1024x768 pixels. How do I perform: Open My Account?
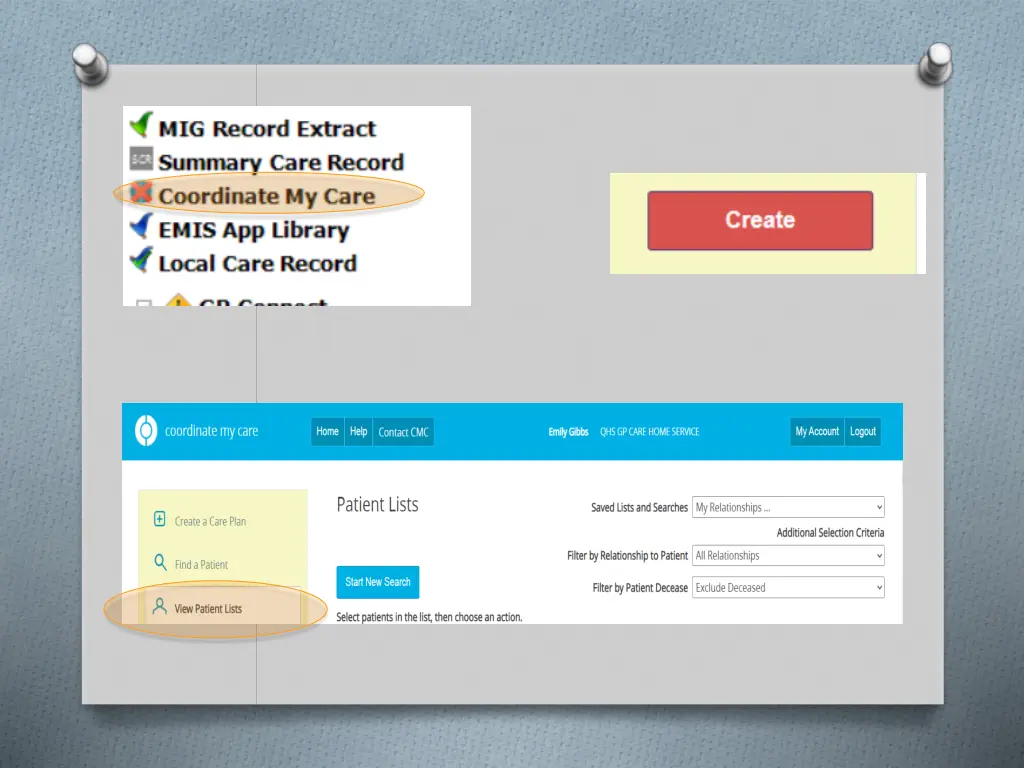(817, 432)
